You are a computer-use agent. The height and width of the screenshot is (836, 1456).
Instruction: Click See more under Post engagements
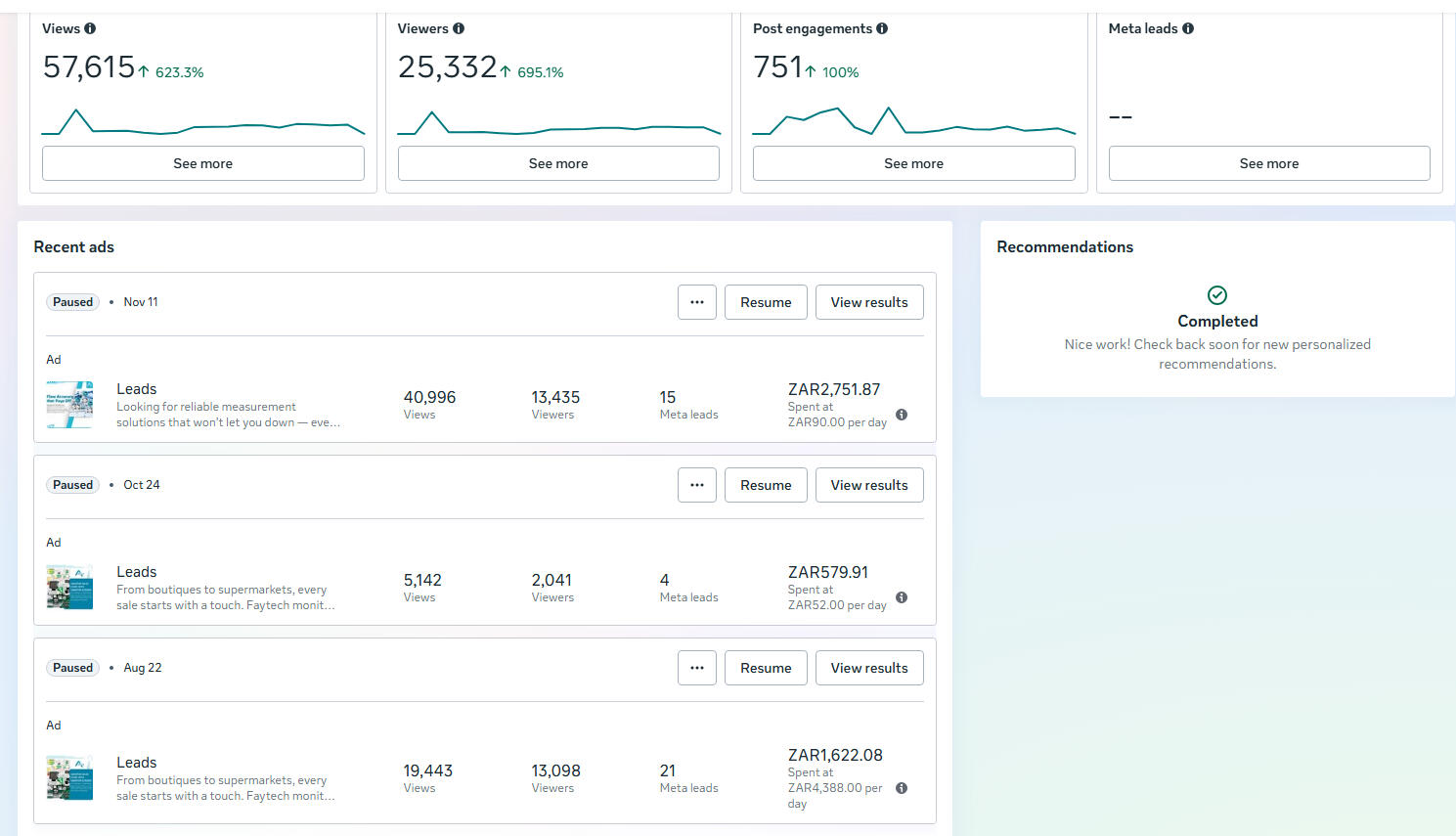913,163
